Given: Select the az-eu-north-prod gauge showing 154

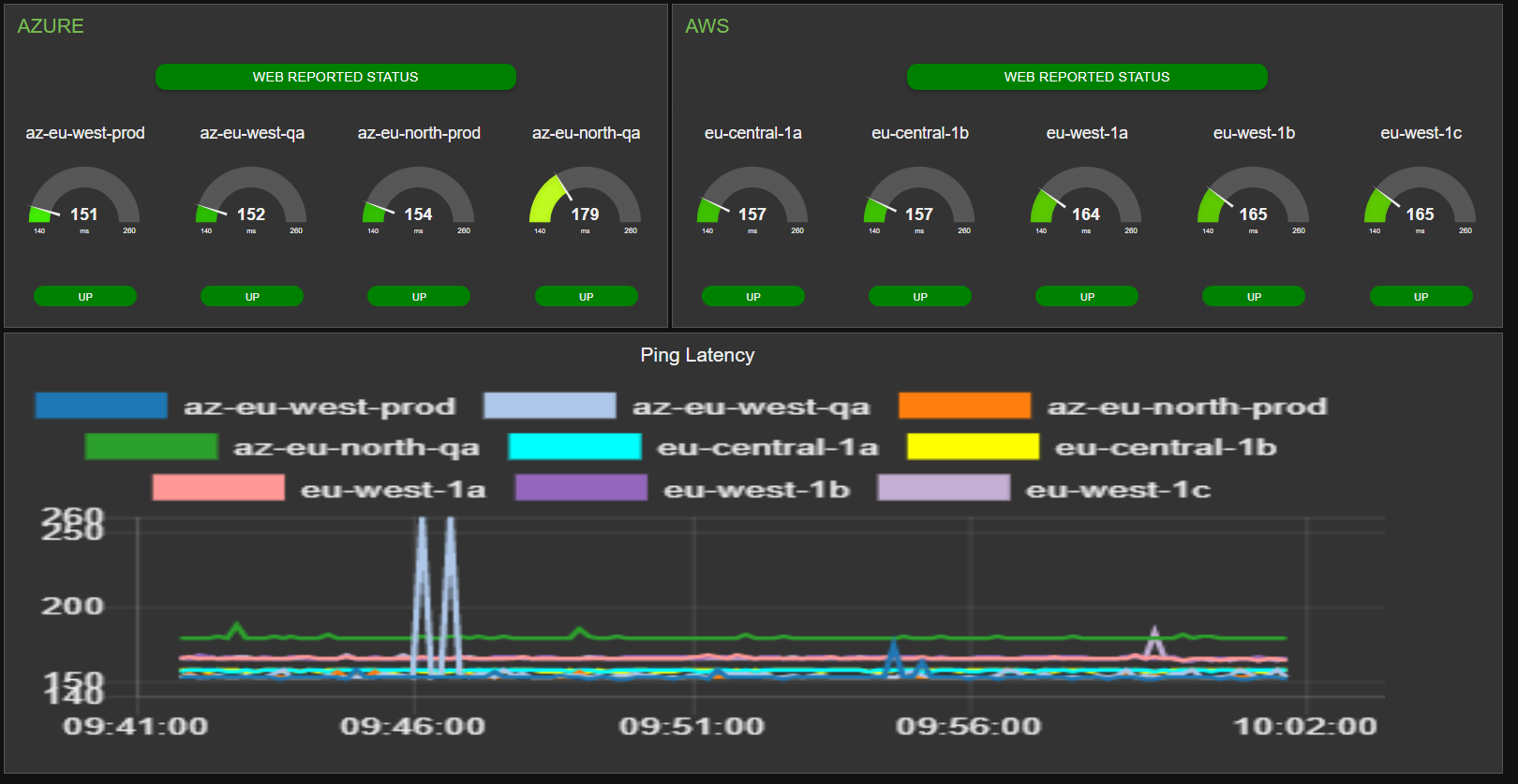Looking at the screenshot, I should pos(419,200).
